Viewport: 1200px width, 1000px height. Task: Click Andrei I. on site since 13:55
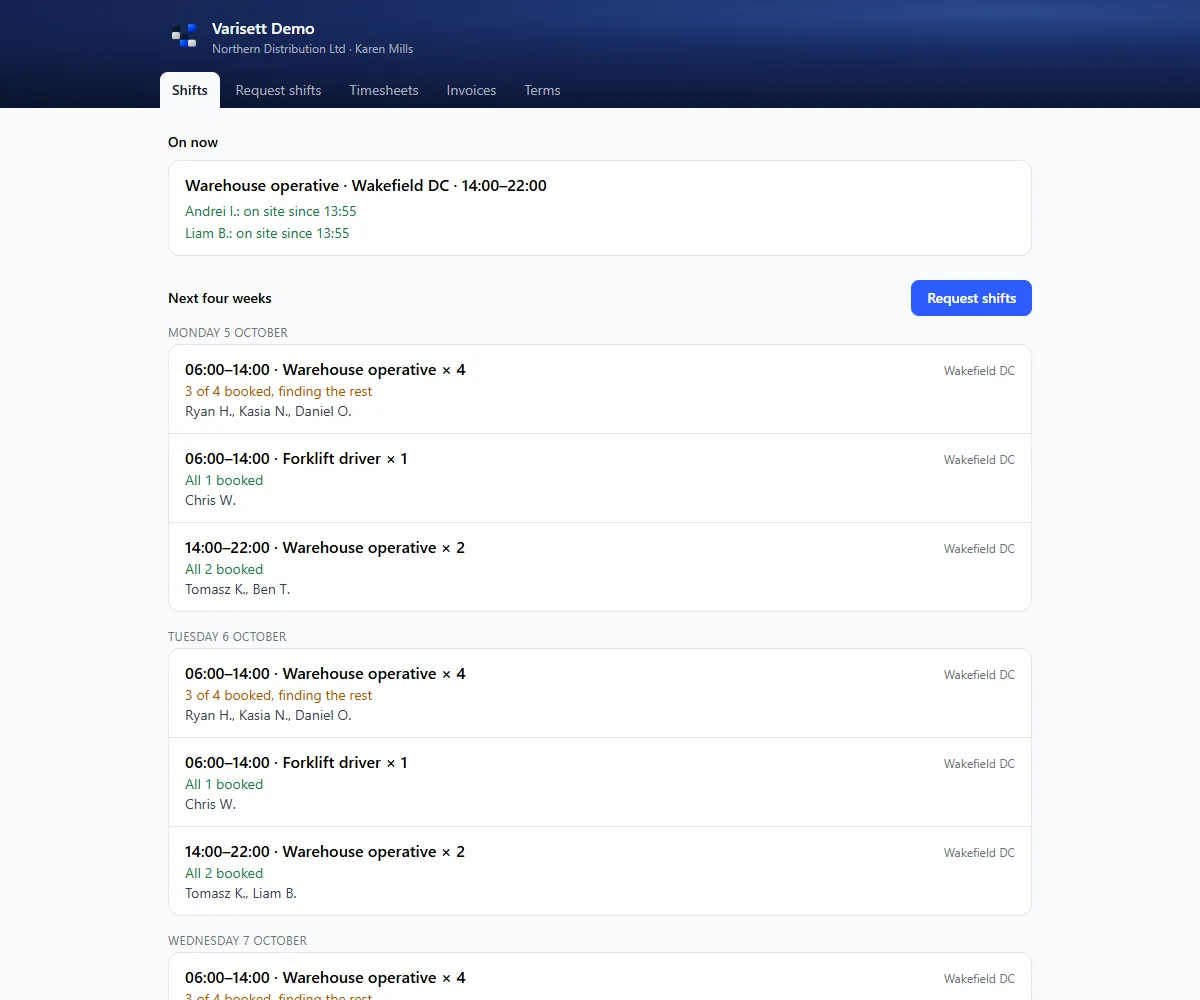click(x=271, y=211)
